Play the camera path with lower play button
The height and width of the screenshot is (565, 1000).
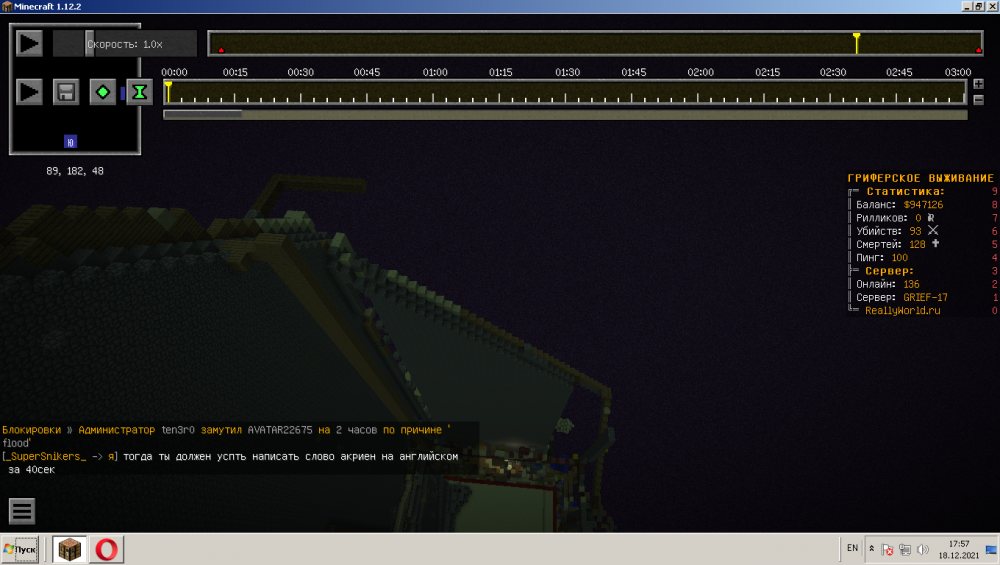pyautogui.click(x=29, y=92)
